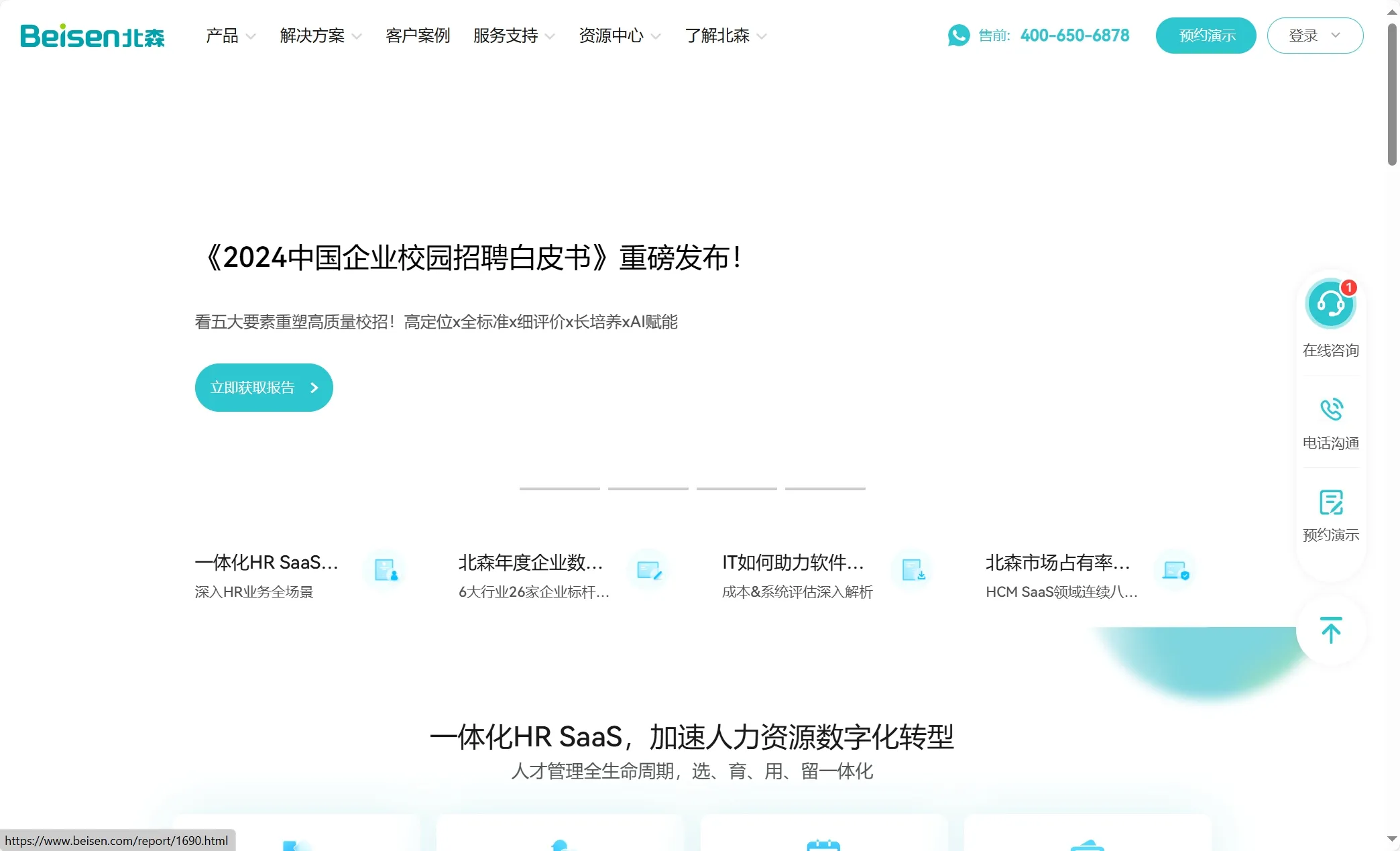Click the HCM SaaS领域连续八... subtitle
Image resolution: width=1400 pixels, height=851 pixels.
pyautogui.click(x=1061, y=592)
